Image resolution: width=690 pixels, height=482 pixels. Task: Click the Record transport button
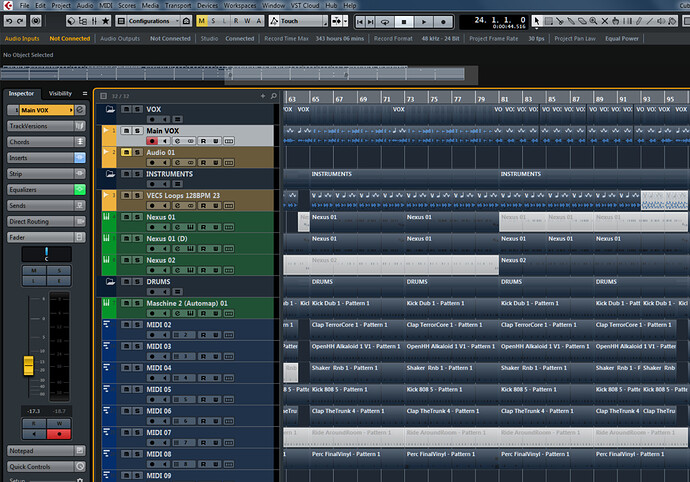click(444, 21)
